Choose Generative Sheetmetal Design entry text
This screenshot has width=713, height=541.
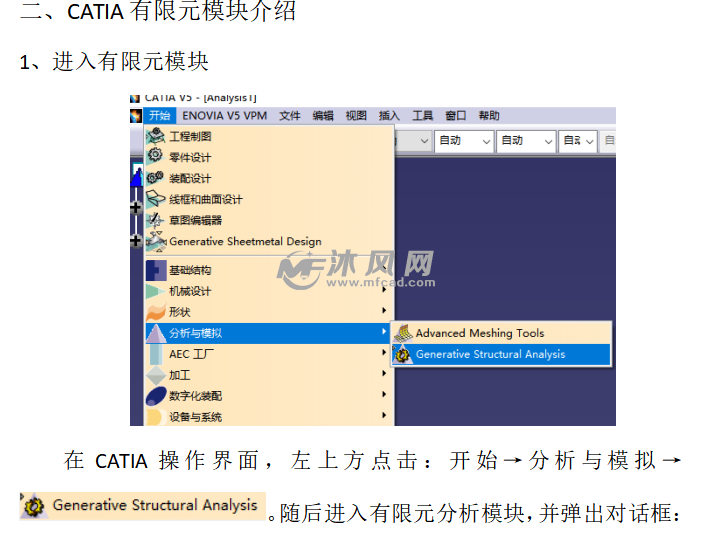(x=246, y=241)
